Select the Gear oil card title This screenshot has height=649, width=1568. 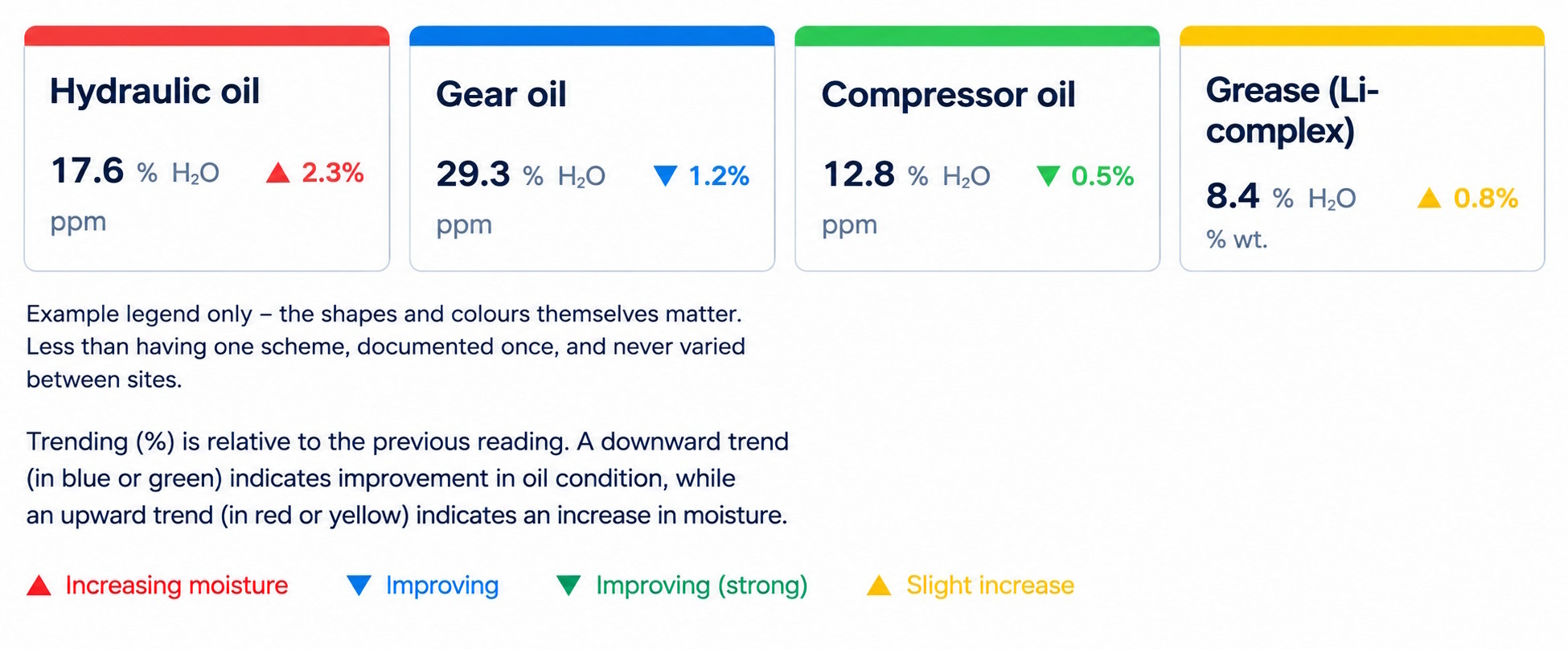click(x=502, y=94)
